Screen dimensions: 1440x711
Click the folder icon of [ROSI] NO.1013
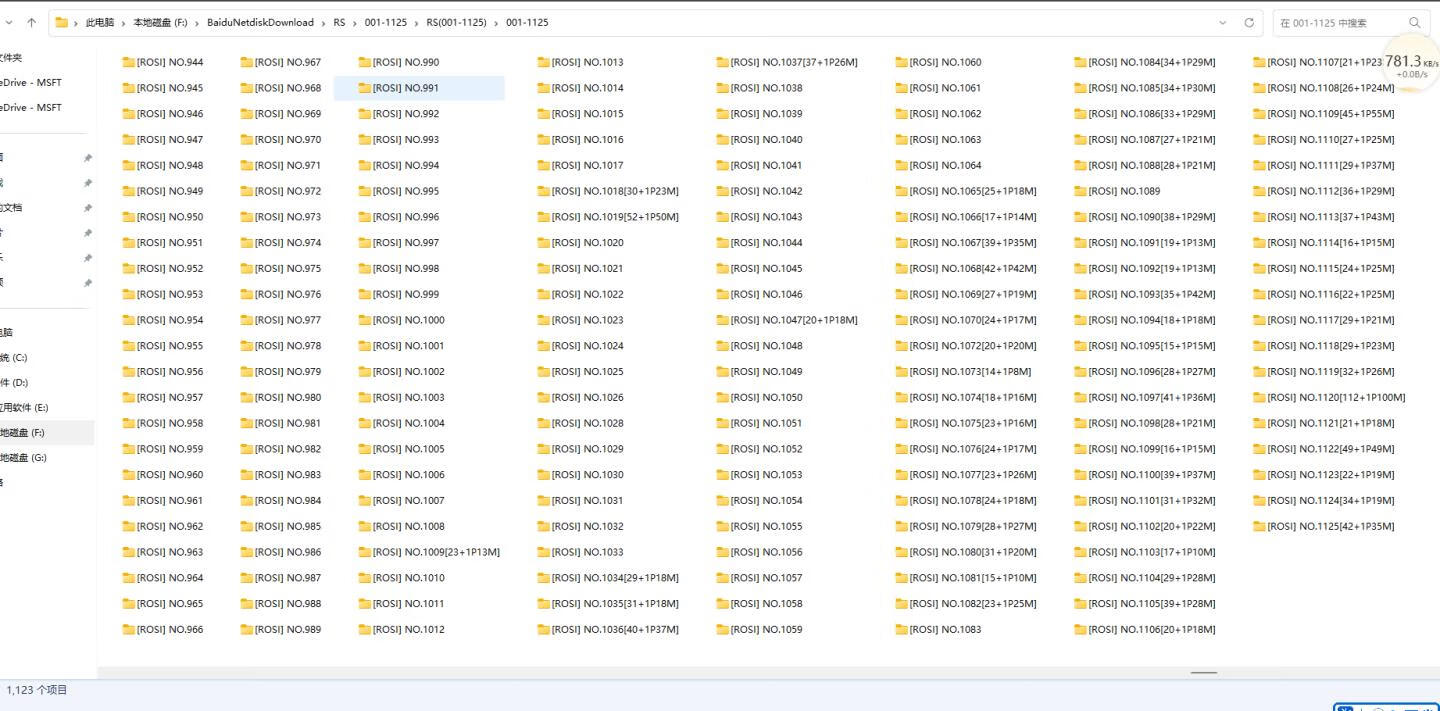[543, 62]
